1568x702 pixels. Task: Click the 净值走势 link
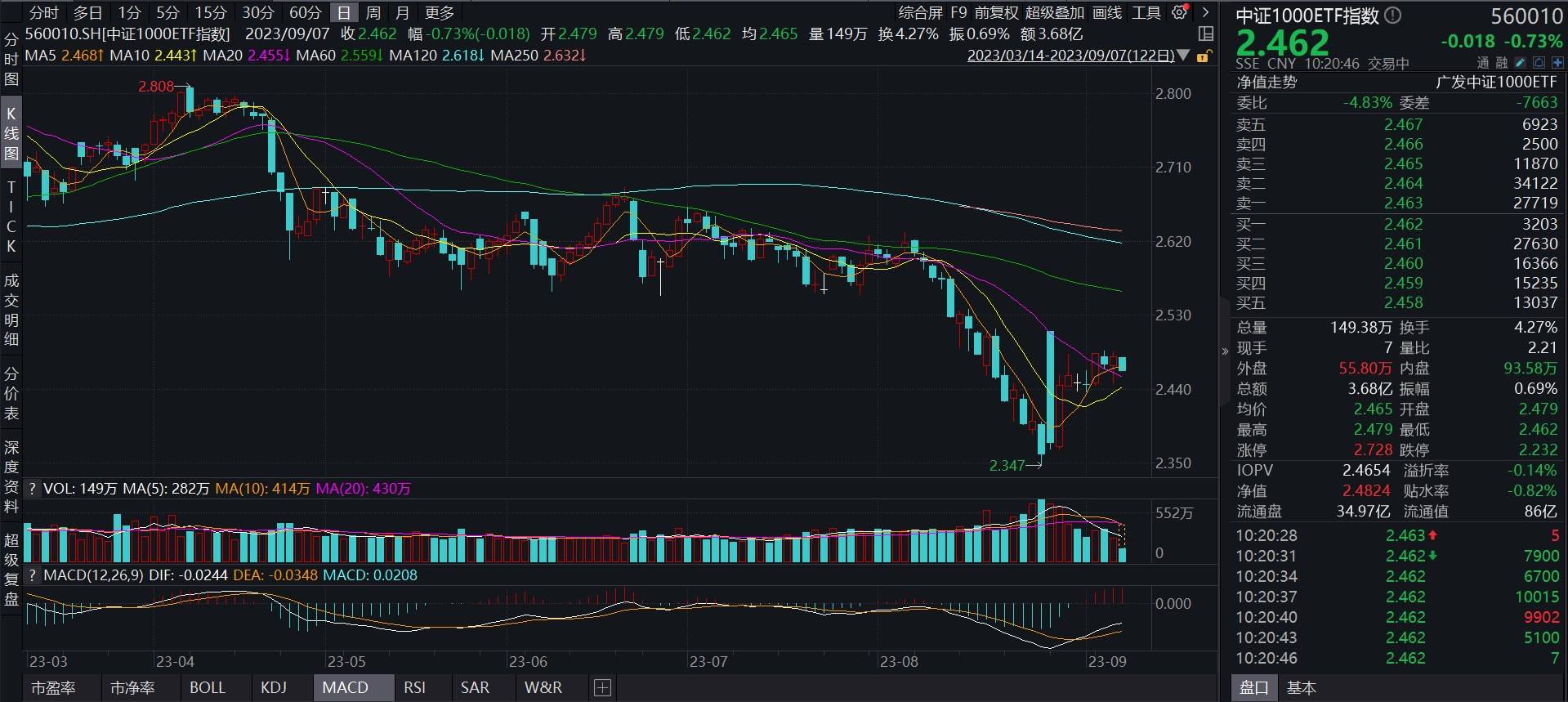tap(1266, 83)
